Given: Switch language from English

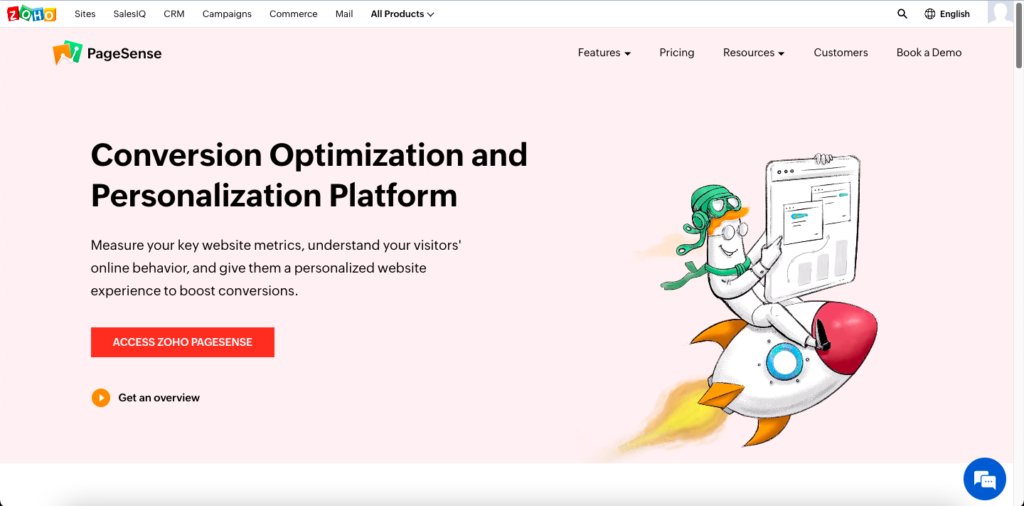Looking at the screenshot, I should [x=955, y=14].
